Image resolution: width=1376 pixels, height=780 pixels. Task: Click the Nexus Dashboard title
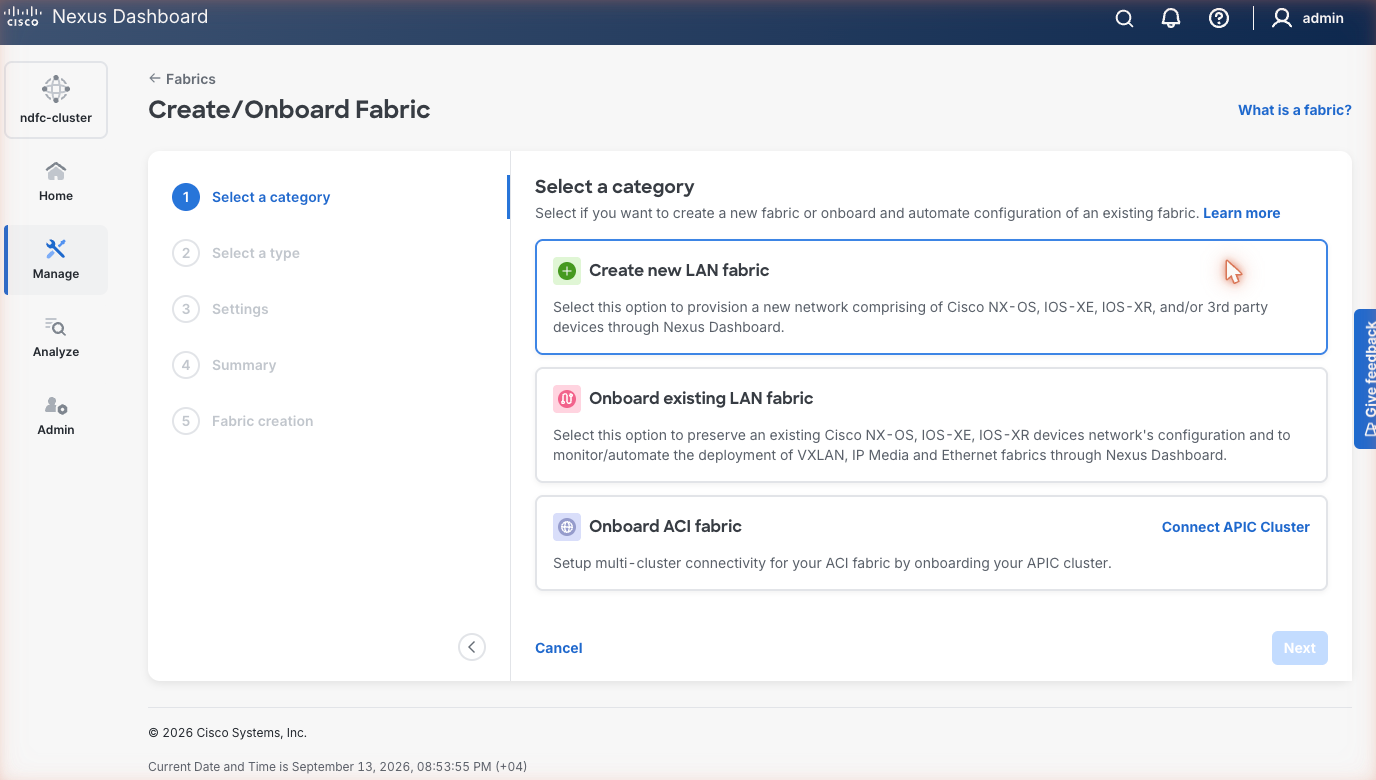[x=130, y=17]
